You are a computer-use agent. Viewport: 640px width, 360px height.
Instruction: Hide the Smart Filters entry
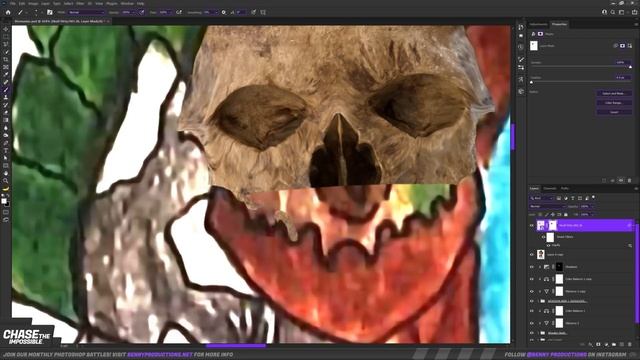click(x=543, y=237)
